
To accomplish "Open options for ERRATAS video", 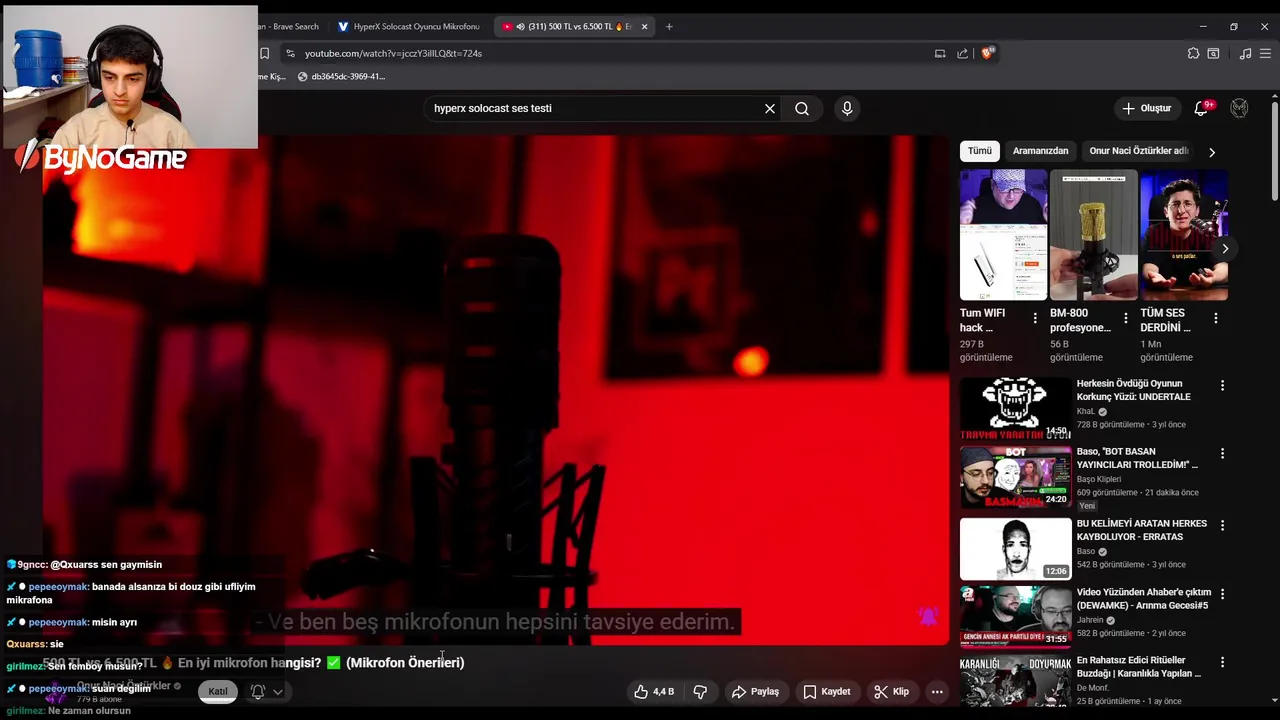I will 1221,525.
